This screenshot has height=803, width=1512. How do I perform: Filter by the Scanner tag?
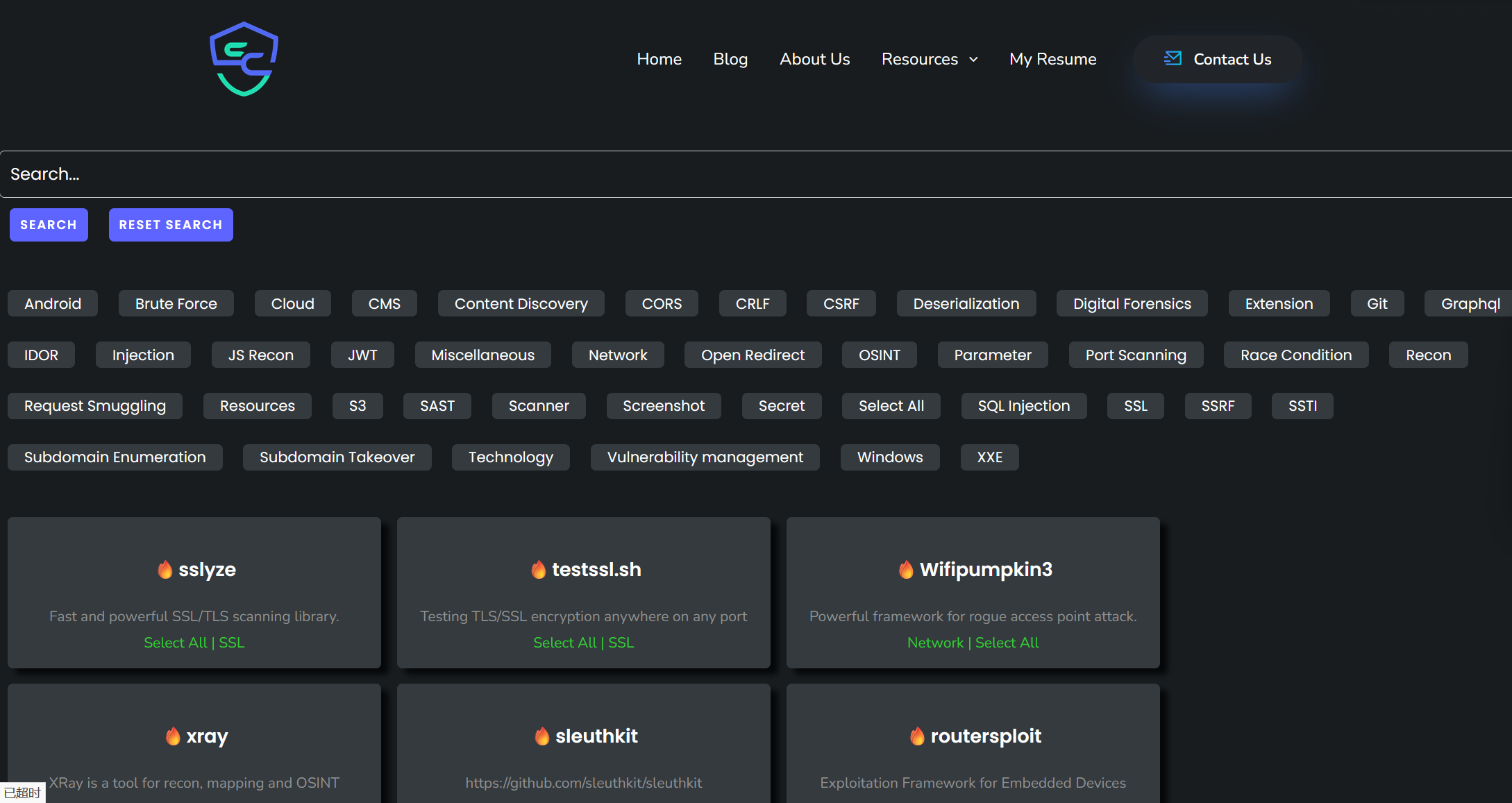click(x=539, y=406)
